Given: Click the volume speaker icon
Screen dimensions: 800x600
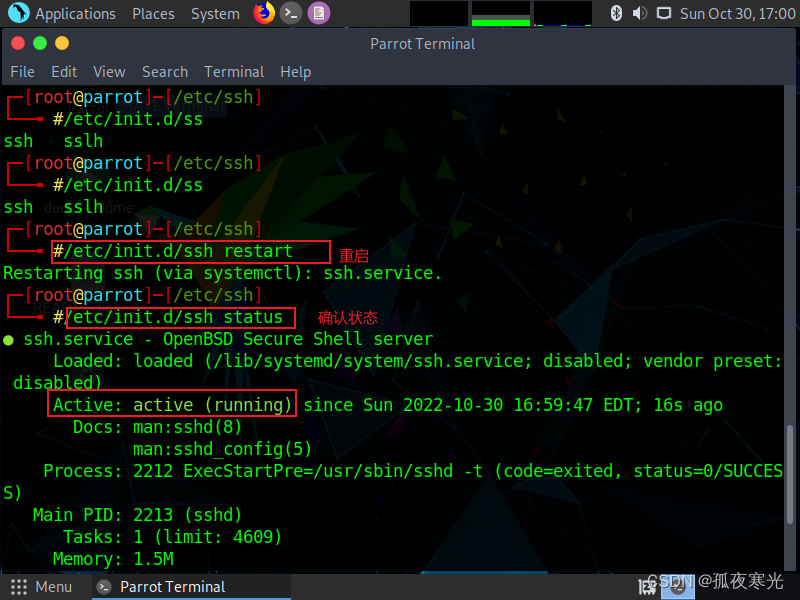Looking at the screenshot, I should tap(638, 13).
